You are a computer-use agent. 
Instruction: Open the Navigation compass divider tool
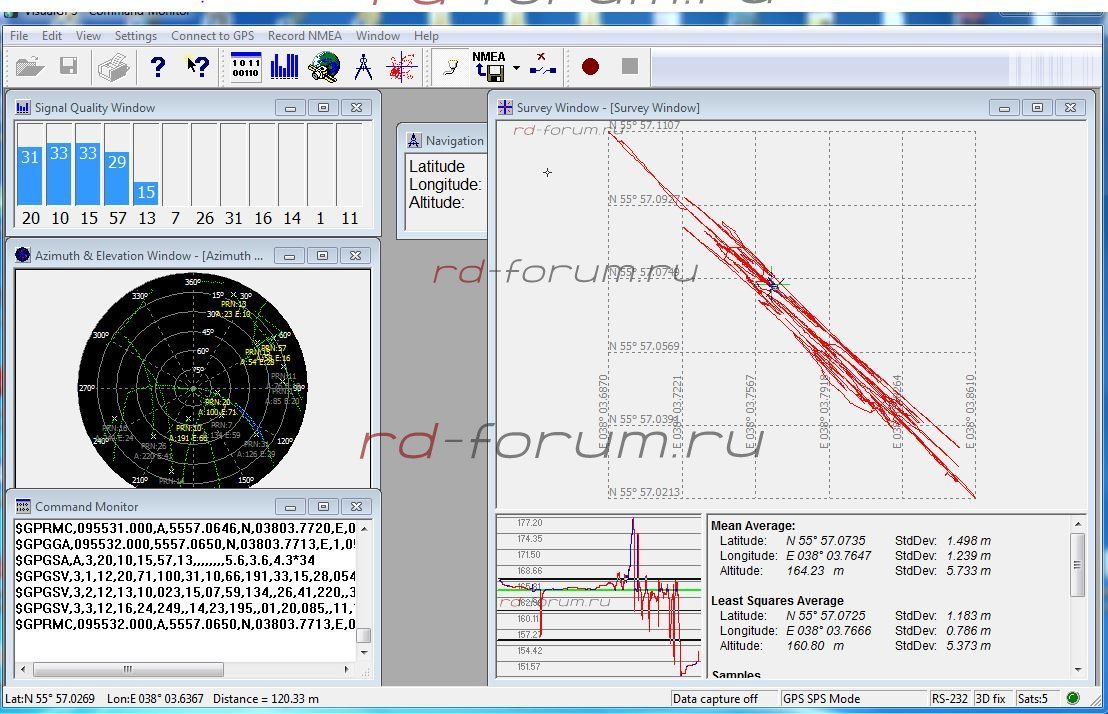[x=363, y=67]
